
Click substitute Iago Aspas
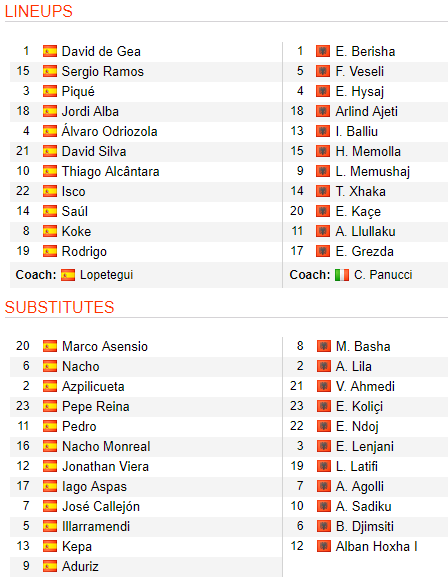(95, 487)
